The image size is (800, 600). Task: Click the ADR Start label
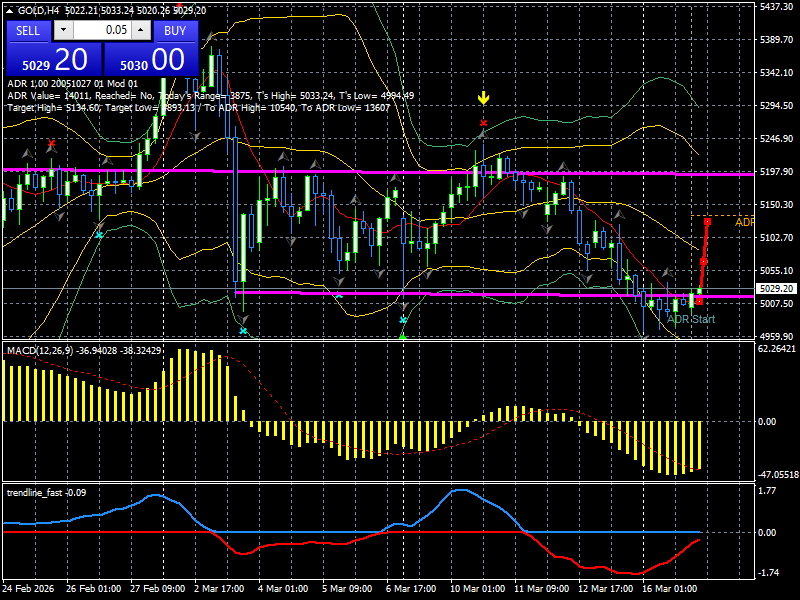(691, 319)
